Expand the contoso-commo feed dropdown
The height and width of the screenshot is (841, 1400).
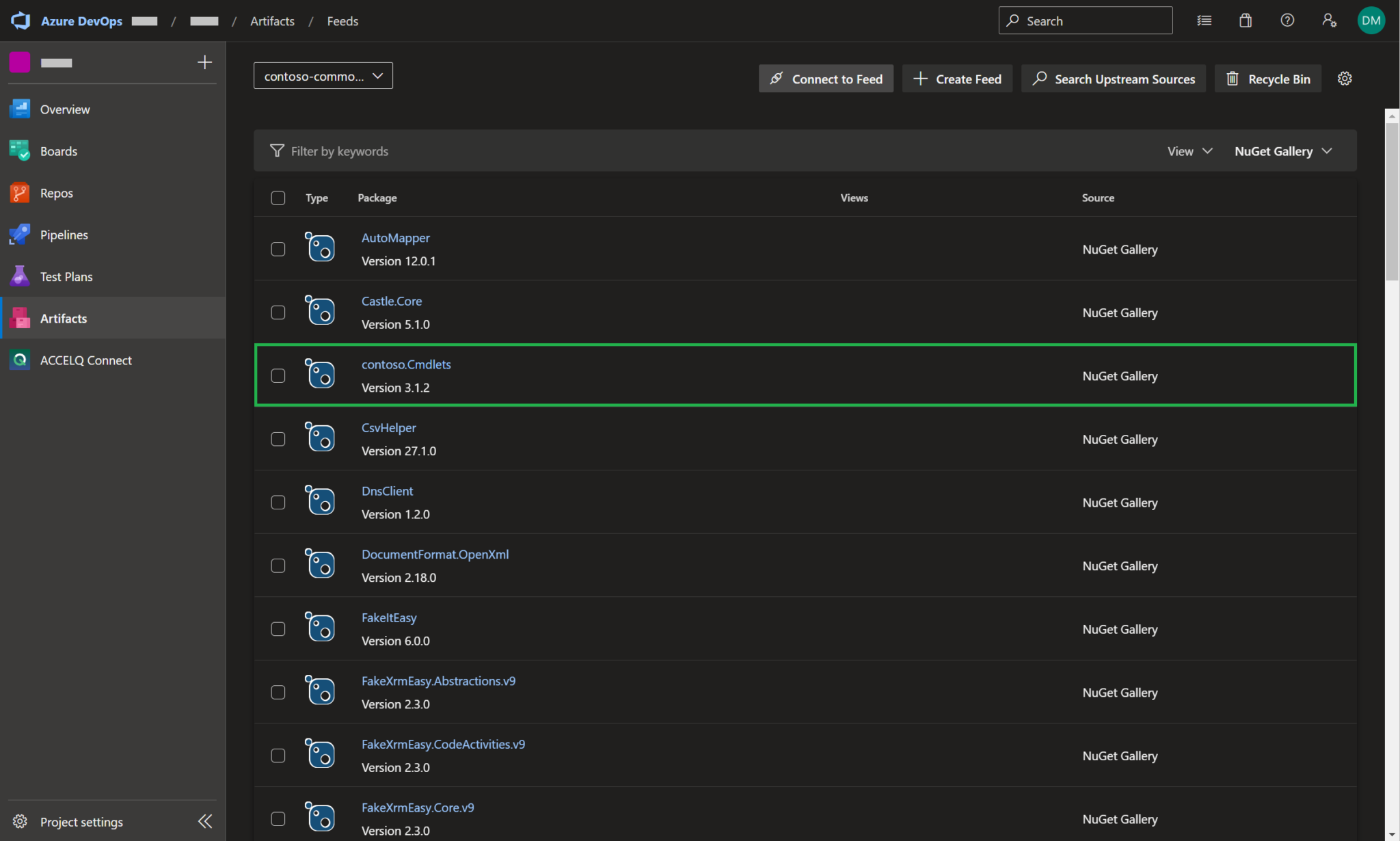pos(323,76)
